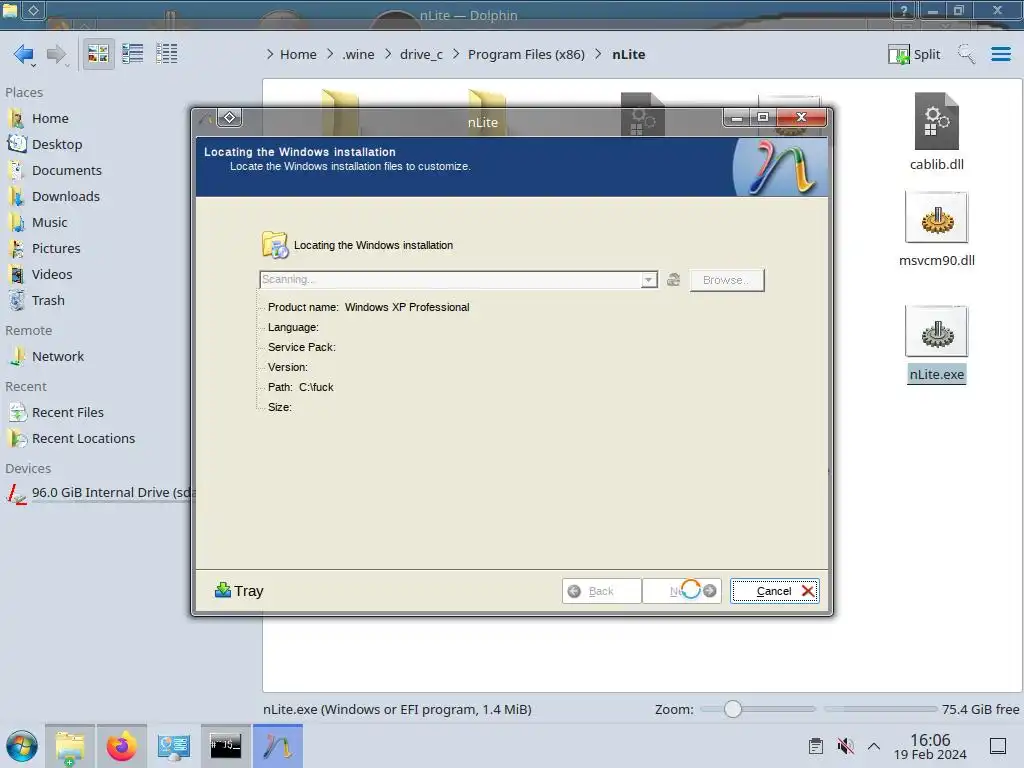Screen dimensions: 1024x768
Task: Open Dolphin file manager from taskbar
Action: click(70, 746)
